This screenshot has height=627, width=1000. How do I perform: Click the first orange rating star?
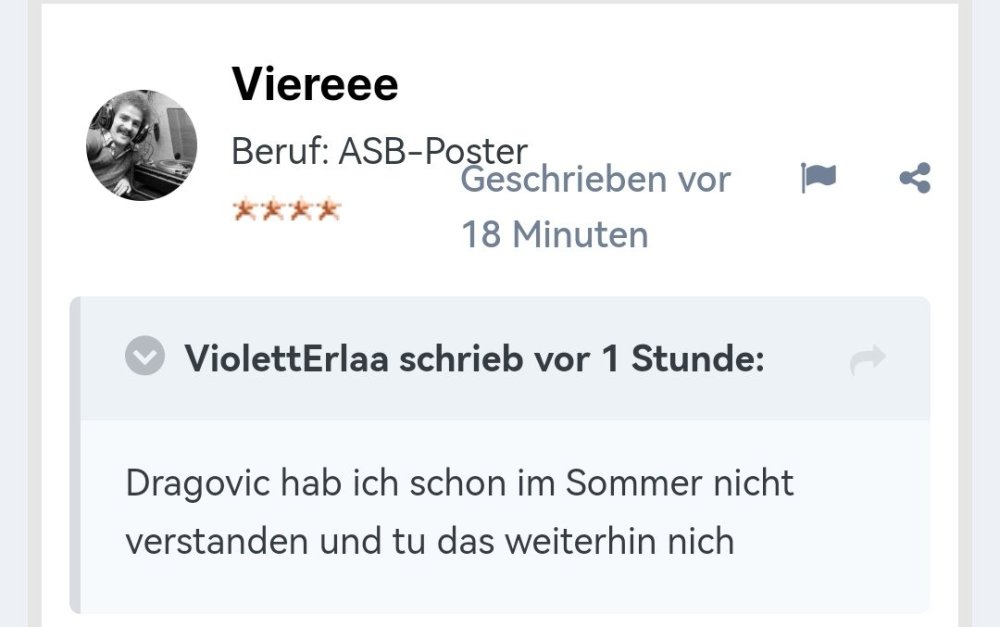point(244,211)
